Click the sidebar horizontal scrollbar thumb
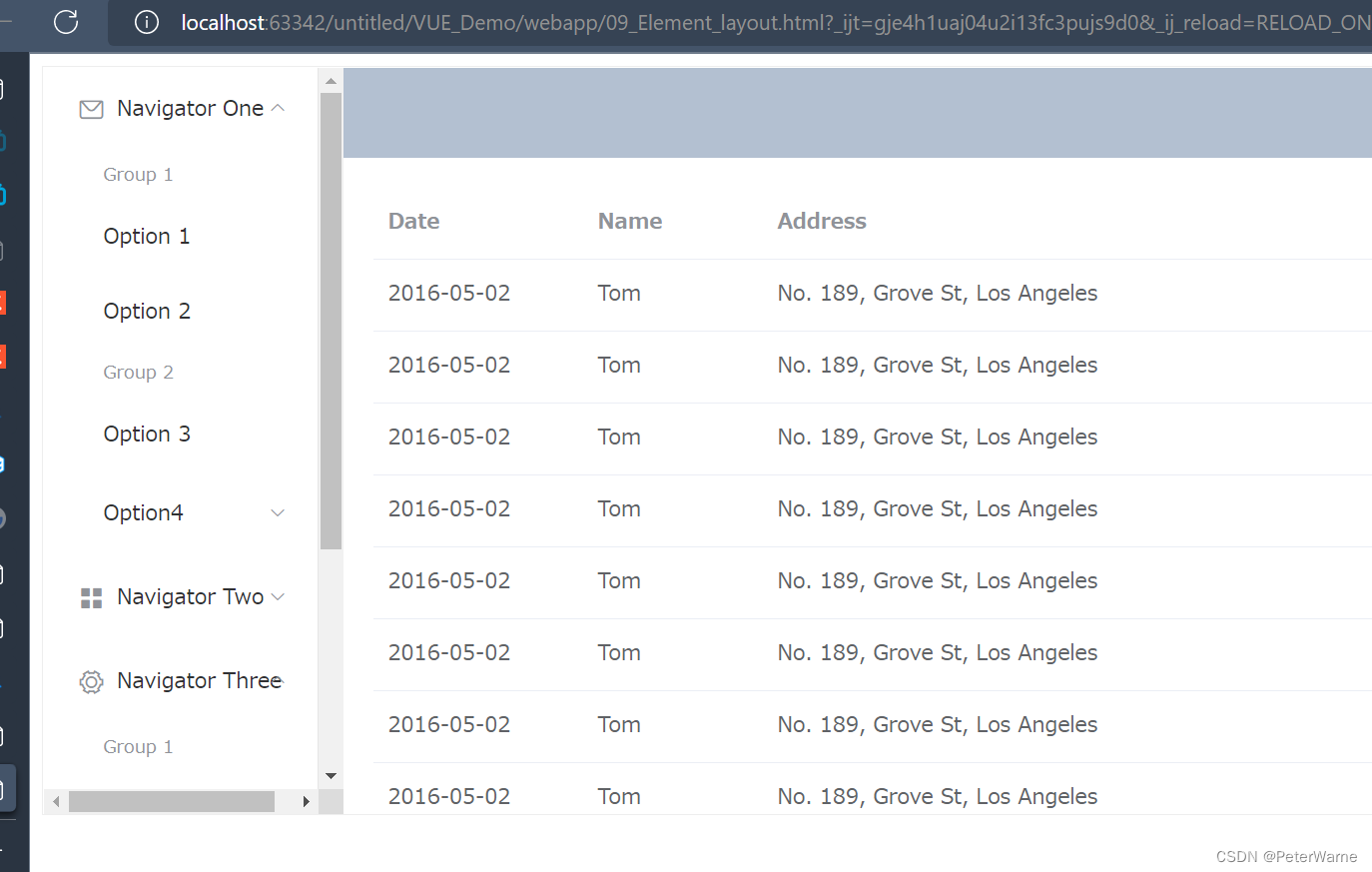Image resolution: width=1372 pixels, height=872 pixels. (172, 801)
